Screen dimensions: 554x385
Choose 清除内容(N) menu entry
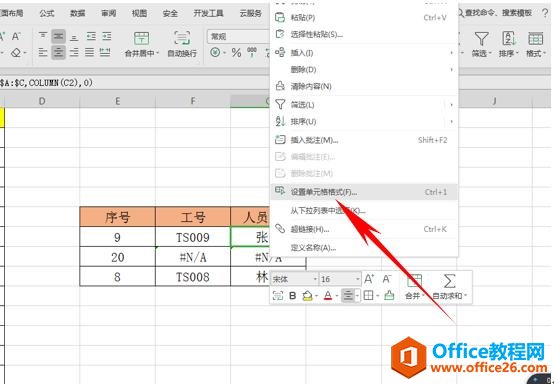(364, 86)
